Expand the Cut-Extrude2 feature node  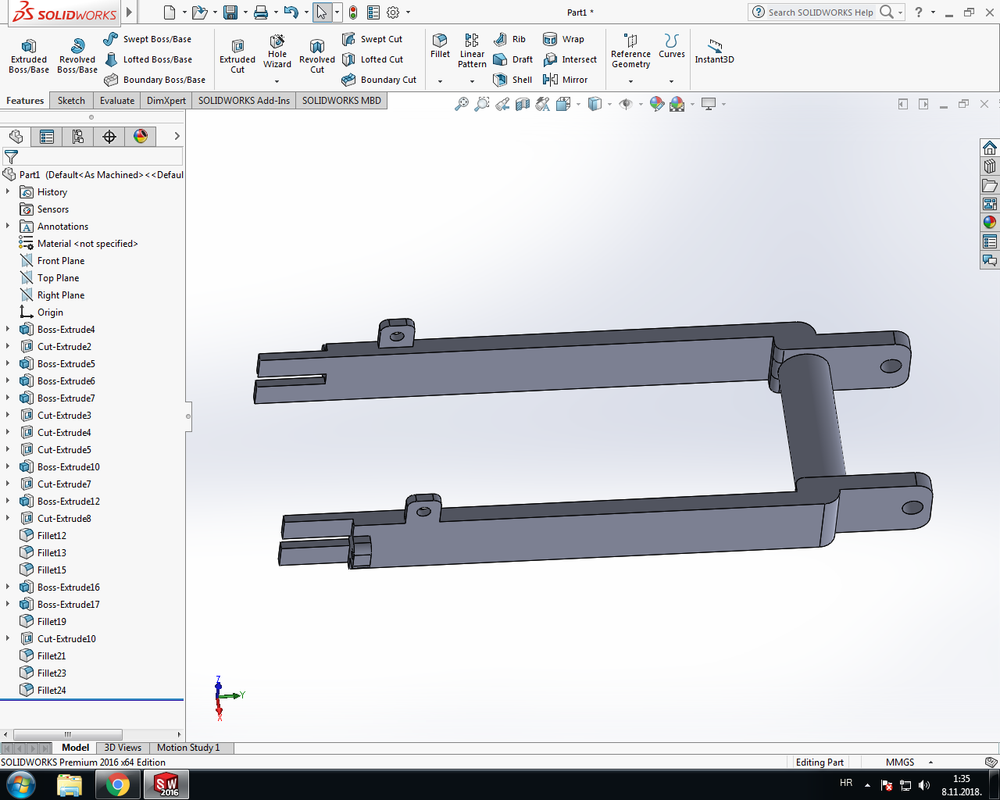click(8, 346)
